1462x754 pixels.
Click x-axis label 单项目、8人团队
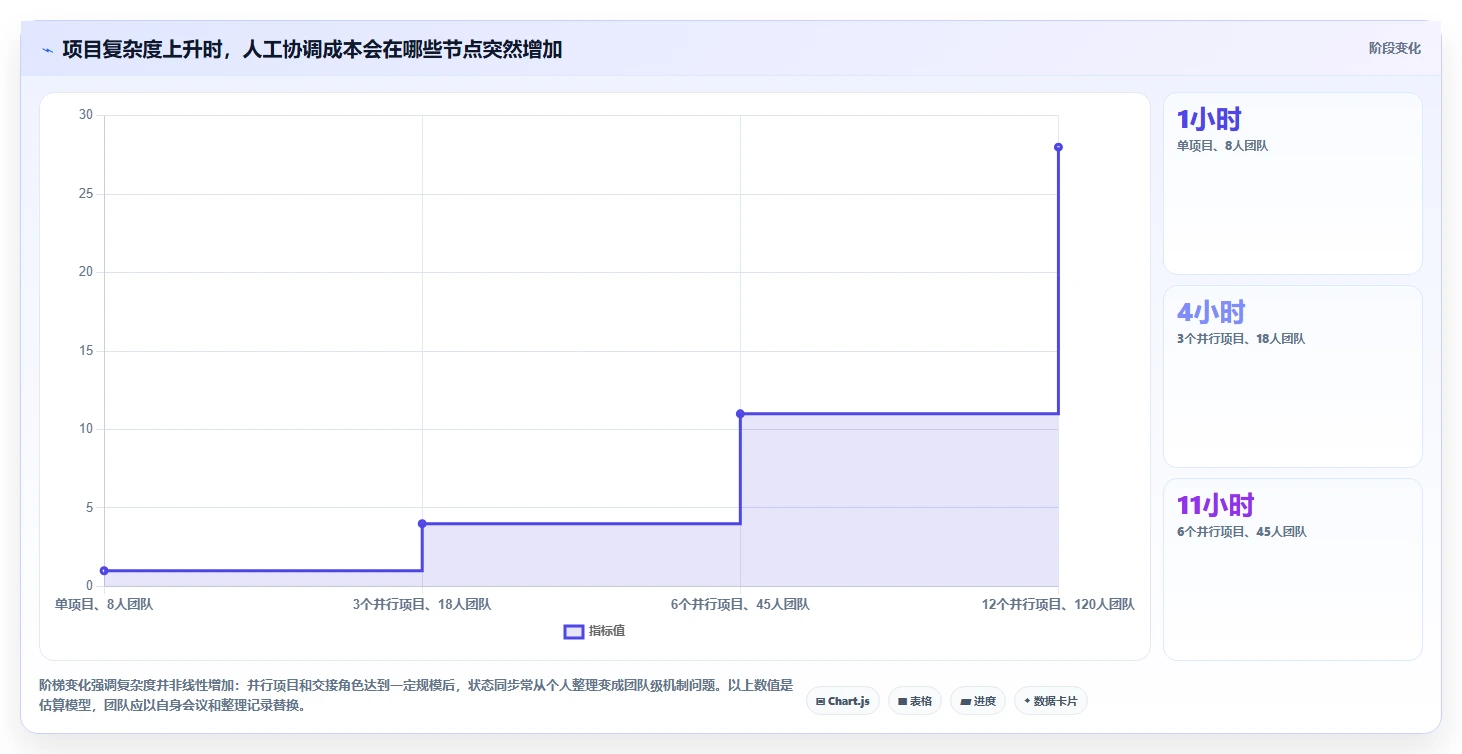[x=104, y=604]
